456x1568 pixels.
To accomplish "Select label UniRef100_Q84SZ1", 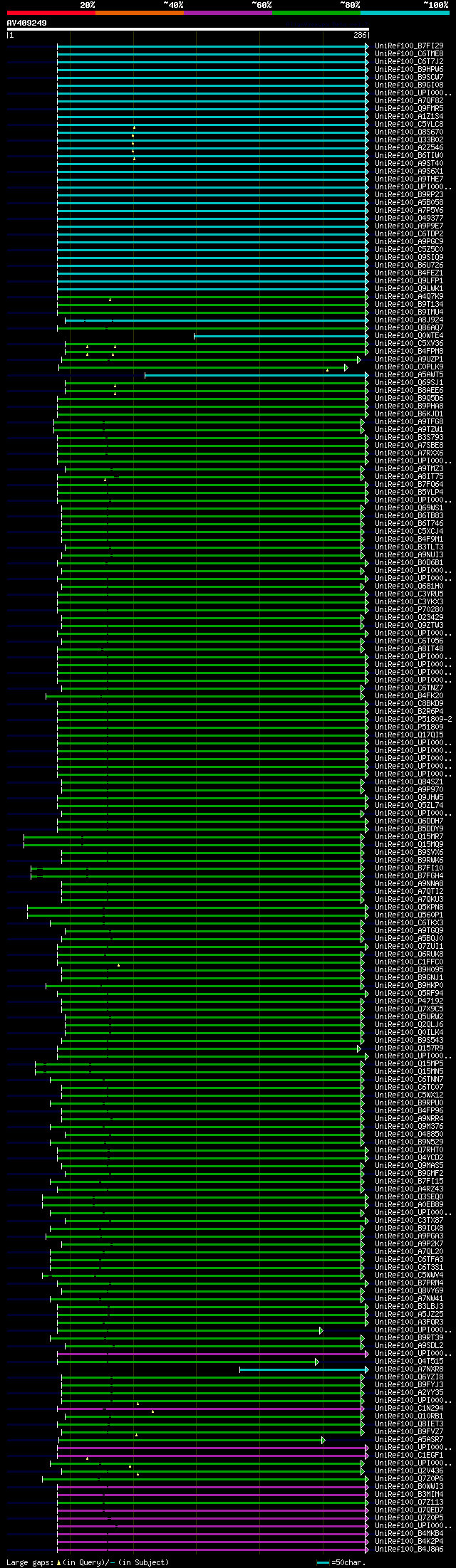I will (x=409, y=782).
